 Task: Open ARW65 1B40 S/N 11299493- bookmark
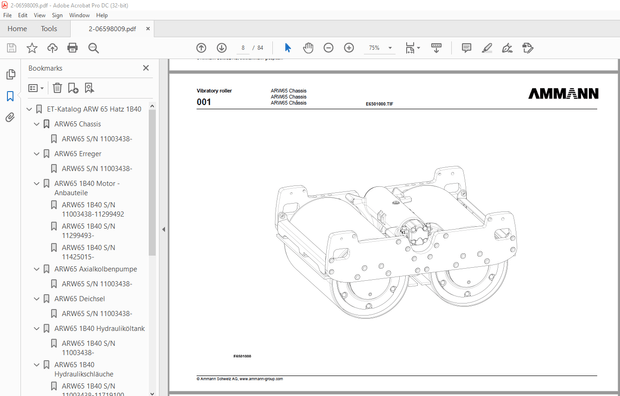tap(89, 231)
